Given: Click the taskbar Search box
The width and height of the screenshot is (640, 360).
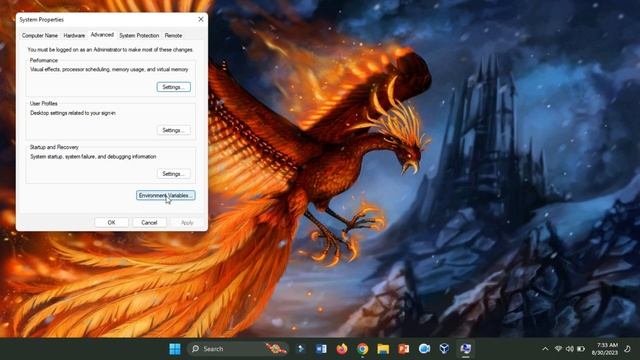Looking at the screenshot, I should click(238, 349).
